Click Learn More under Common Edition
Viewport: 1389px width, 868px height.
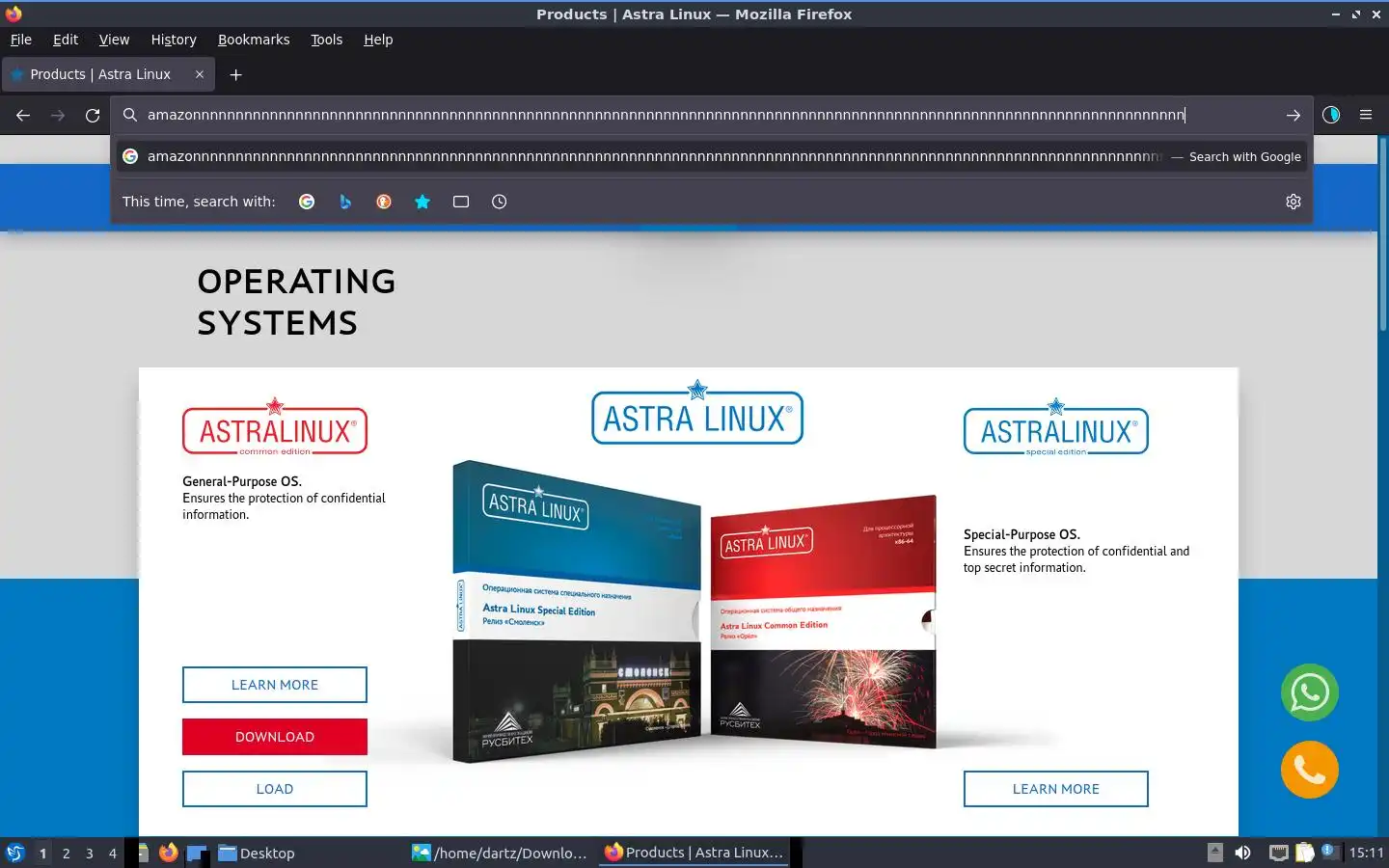[275, 685]
